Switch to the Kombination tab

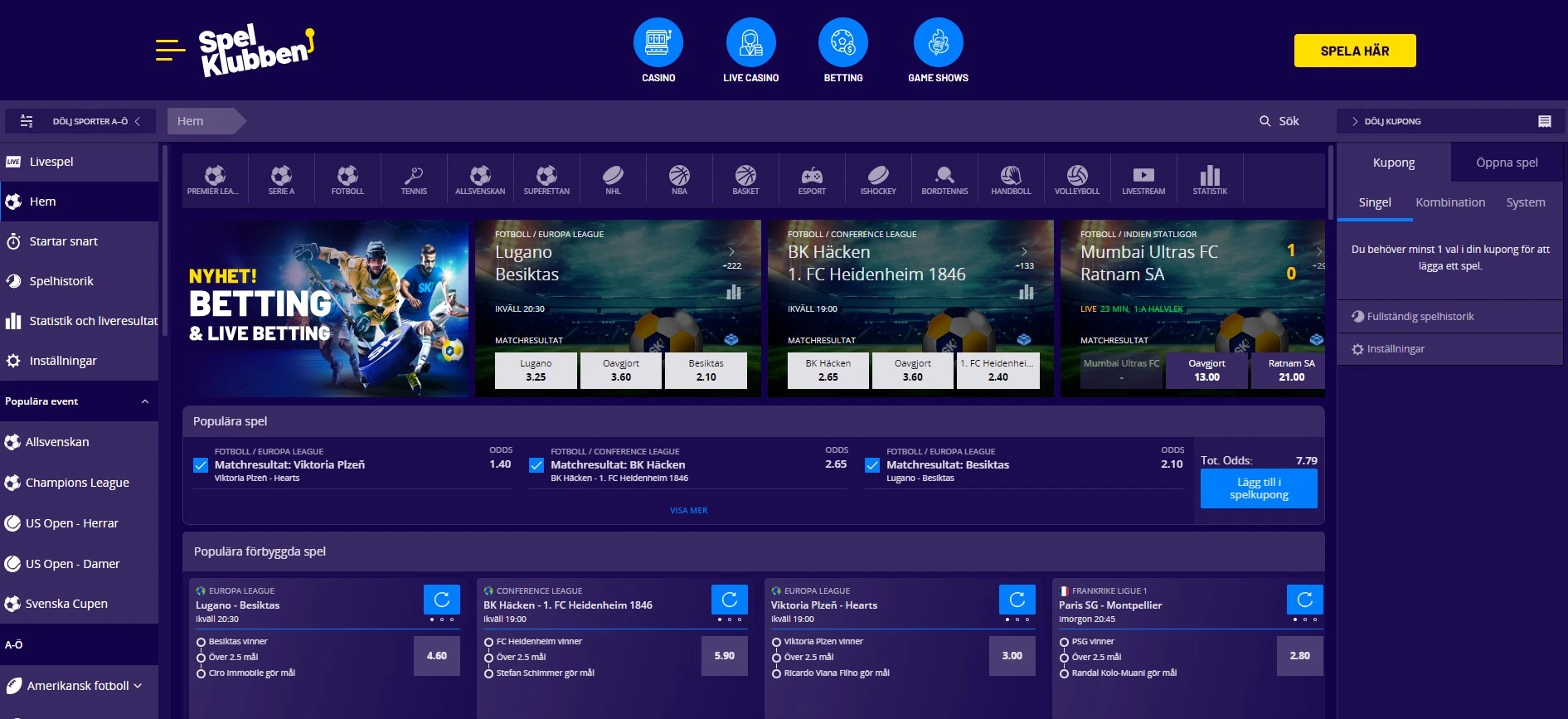point(1449,202)
